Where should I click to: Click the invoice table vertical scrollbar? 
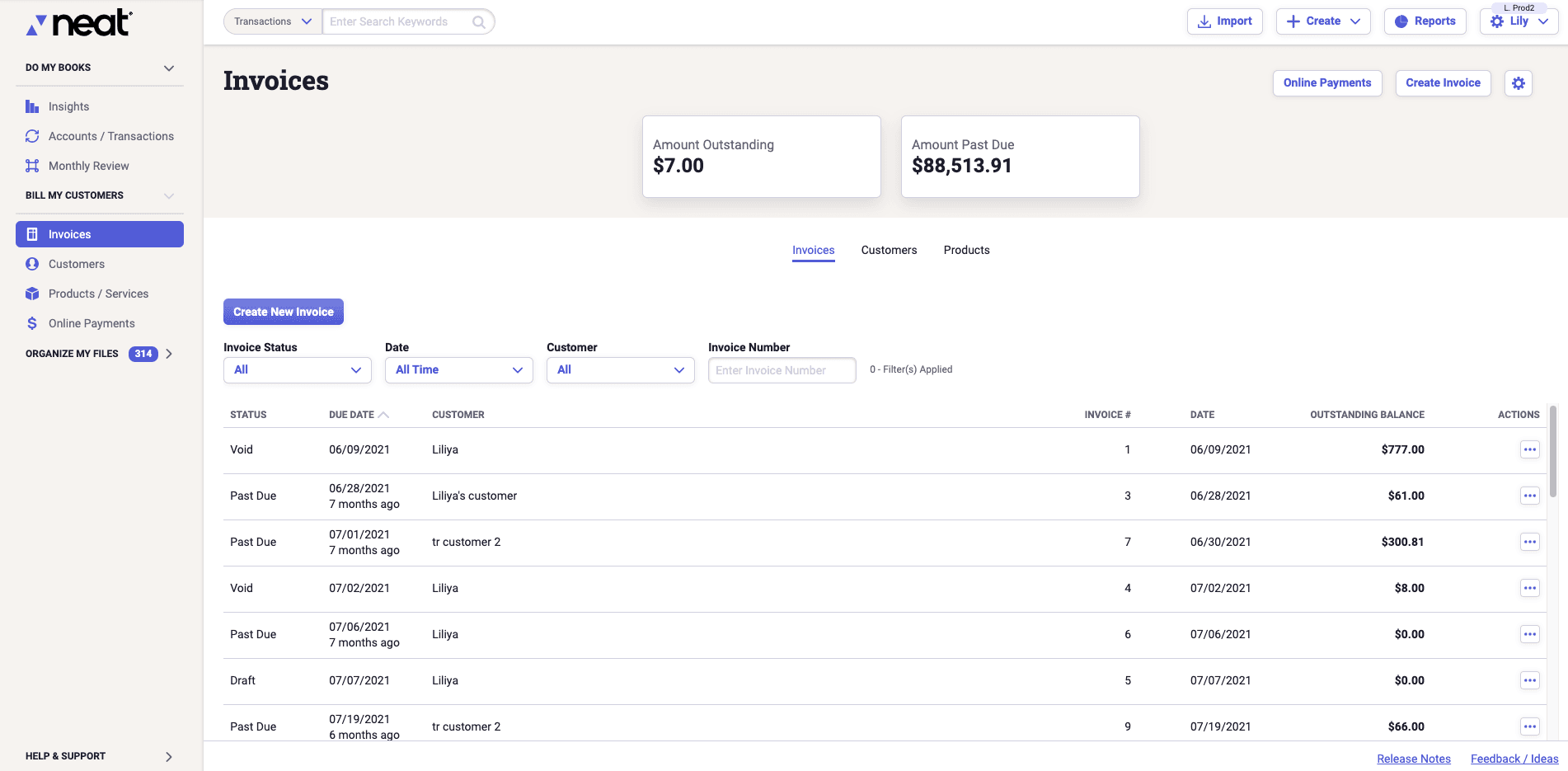click(1553, 451)
